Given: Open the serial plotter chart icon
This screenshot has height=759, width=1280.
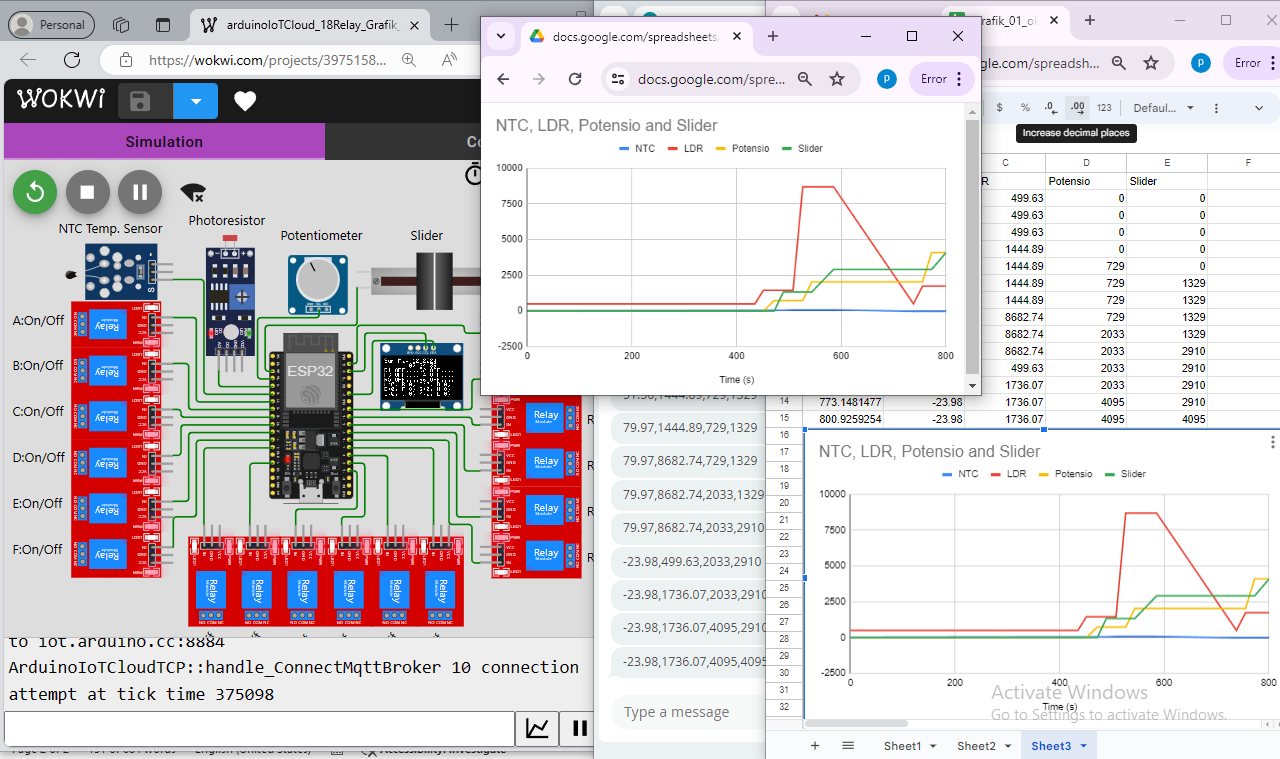Looking at the screenshot, I should coord(537,728).
